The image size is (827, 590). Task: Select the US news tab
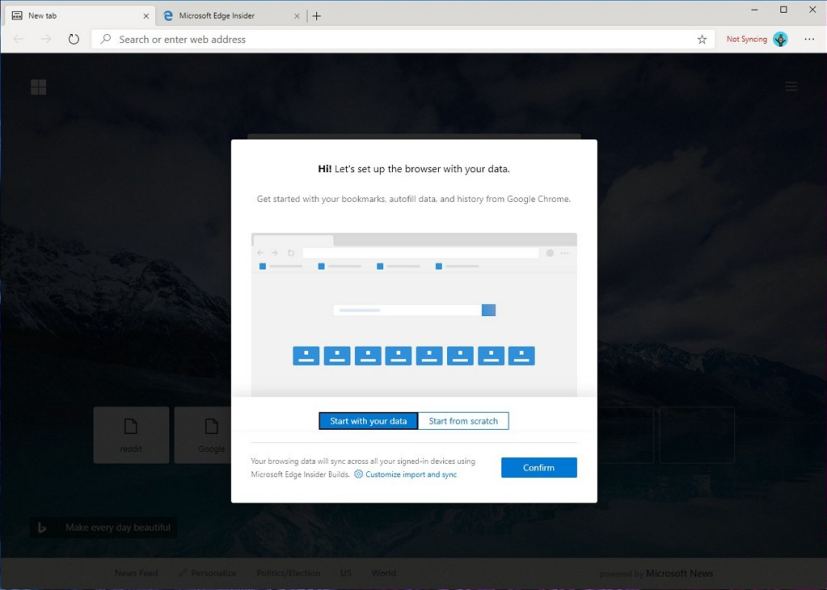[346, 573]
